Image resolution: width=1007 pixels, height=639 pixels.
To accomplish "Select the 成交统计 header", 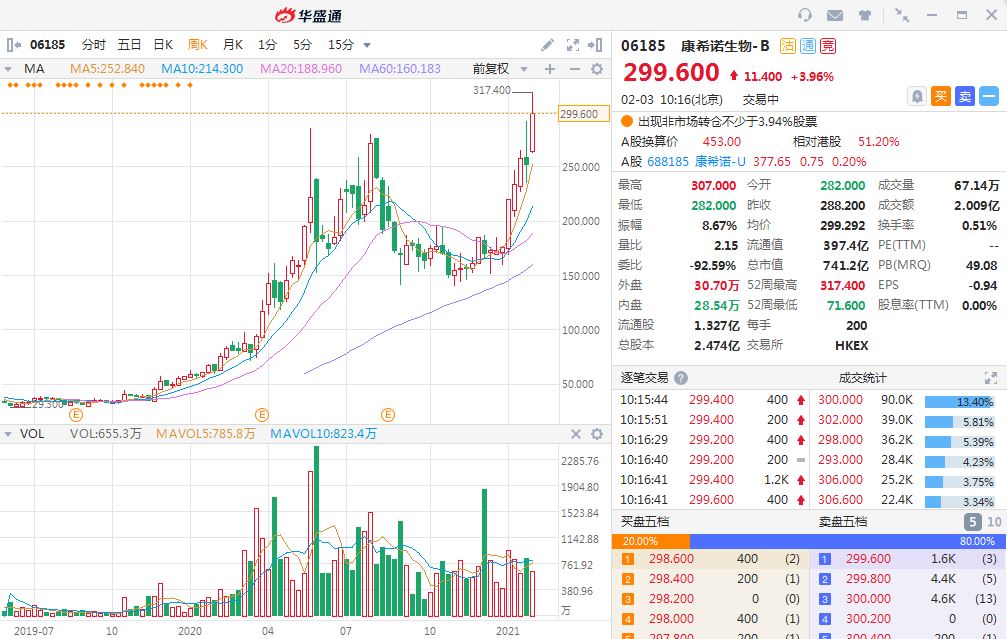I will click(x=862, y=378).
